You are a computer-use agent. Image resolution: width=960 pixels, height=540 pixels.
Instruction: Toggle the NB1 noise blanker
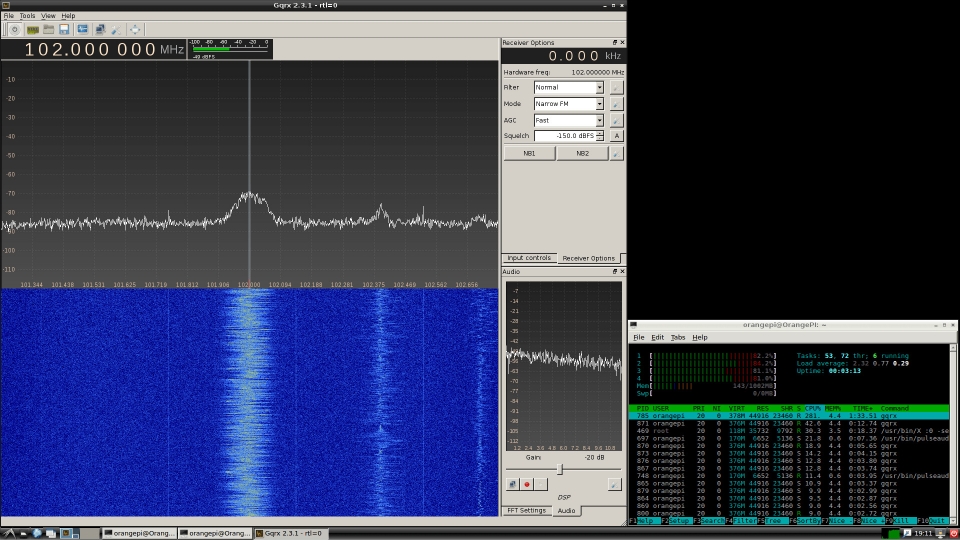pyautogui.click(x=529, y=153)
